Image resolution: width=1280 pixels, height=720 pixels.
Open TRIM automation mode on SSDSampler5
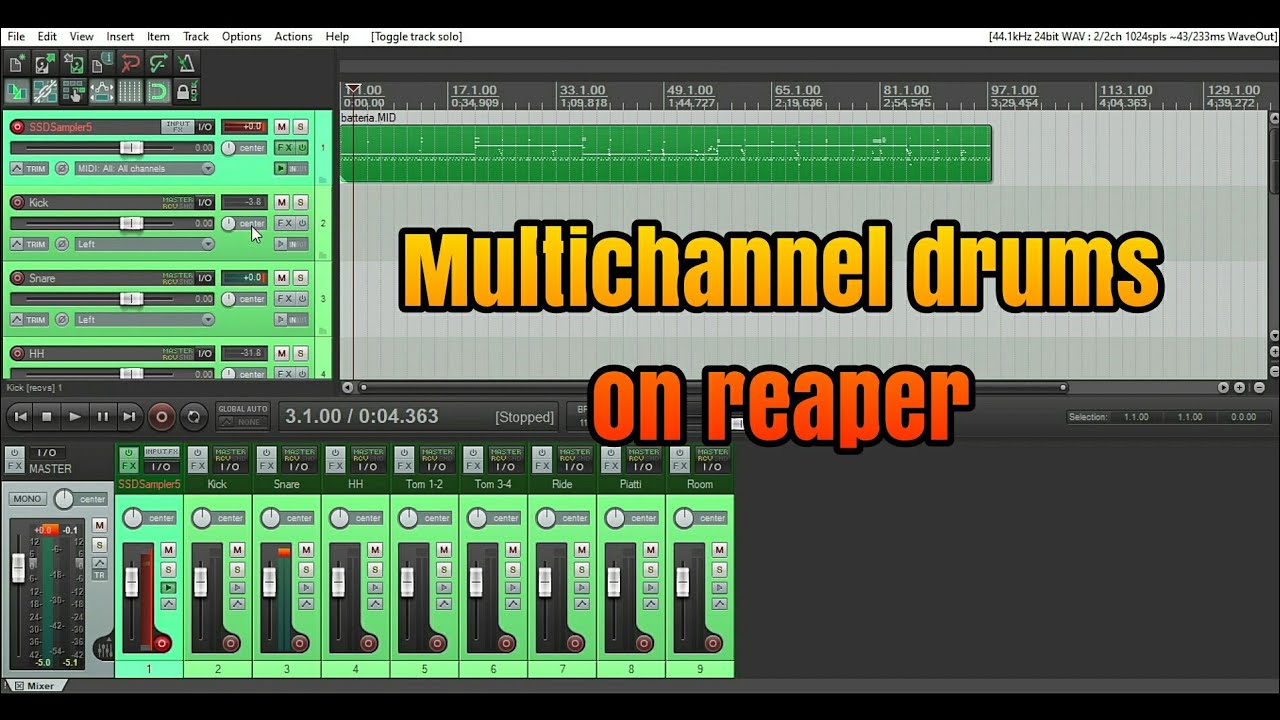(30, 169)
